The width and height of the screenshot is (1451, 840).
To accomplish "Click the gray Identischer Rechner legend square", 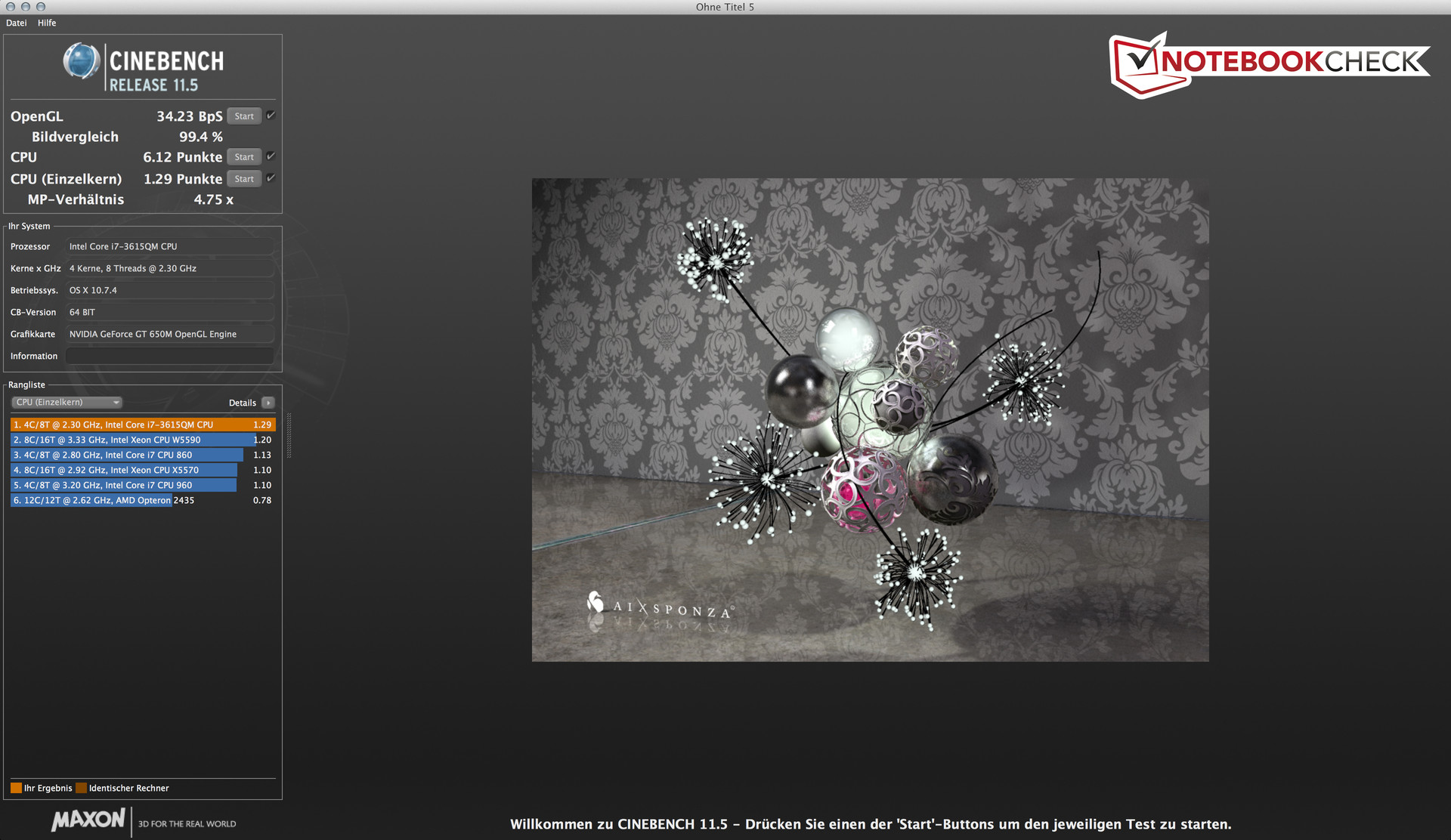I will [82, 788].
